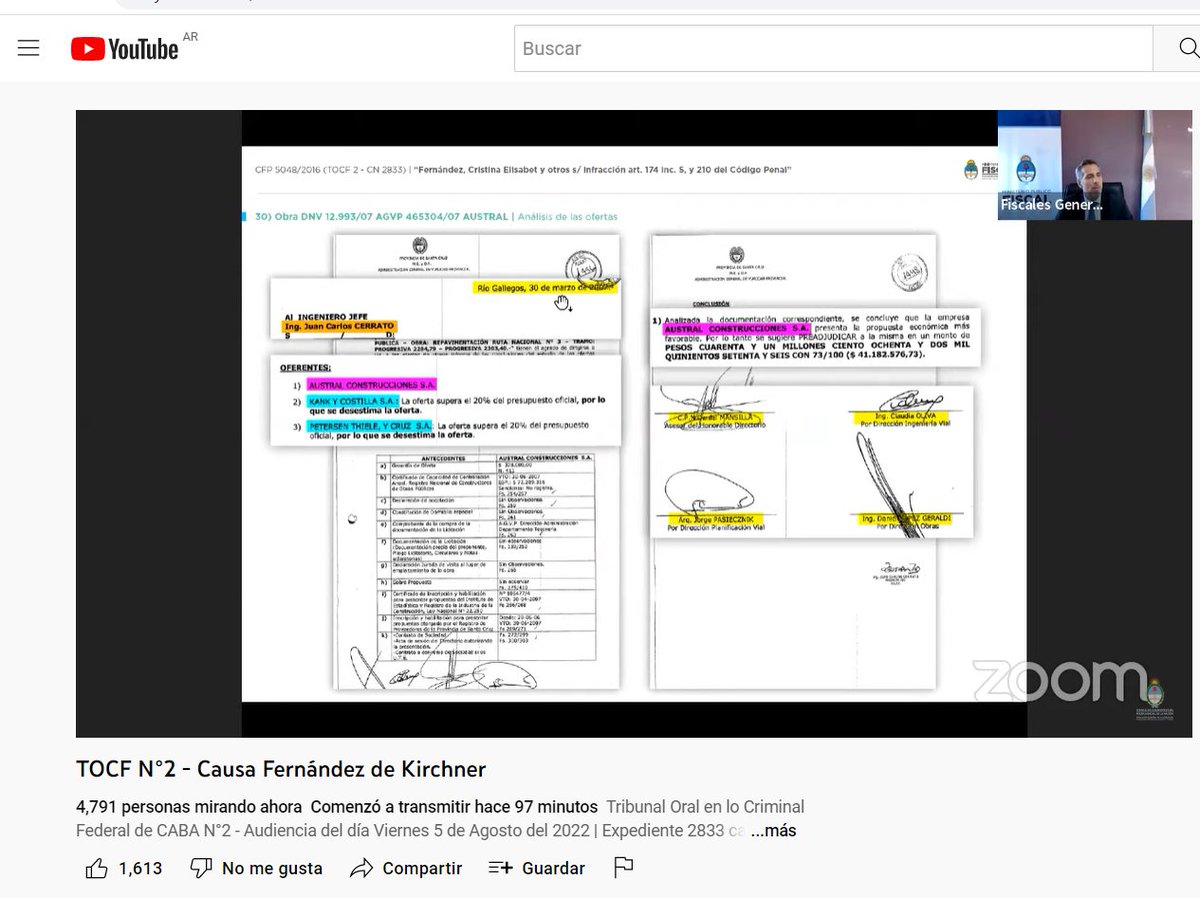Save video with Guardar button

(x=537, y=868)
